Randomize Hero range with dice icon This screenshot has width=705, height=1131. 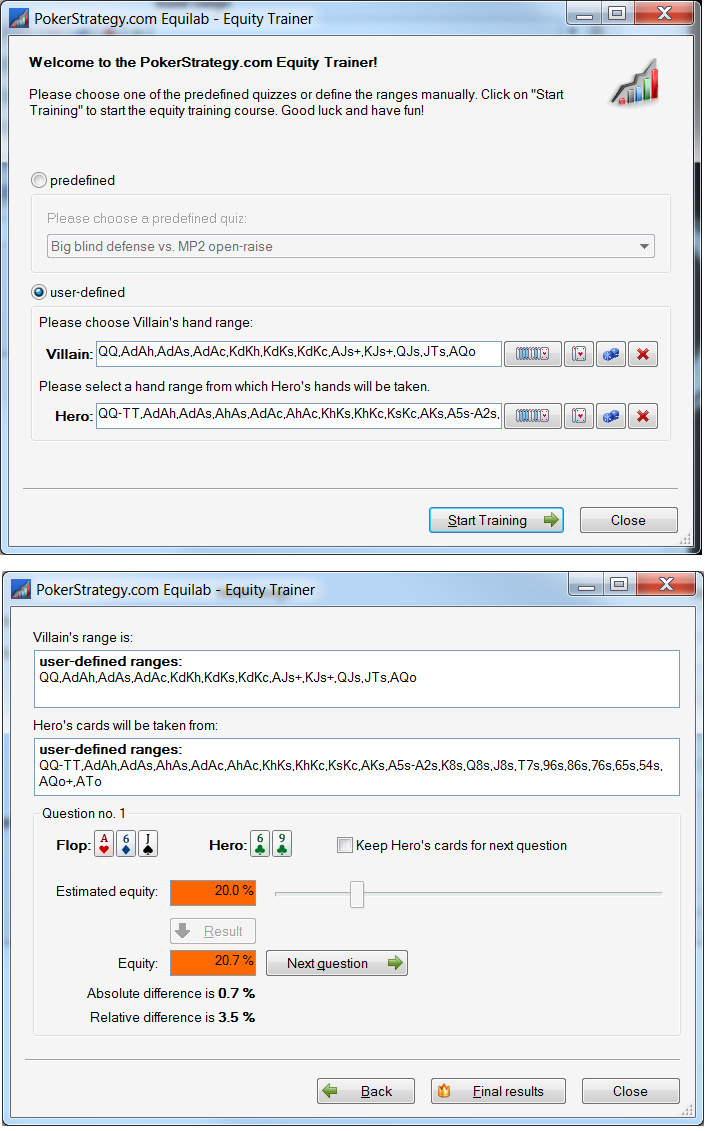pos(610,416)
